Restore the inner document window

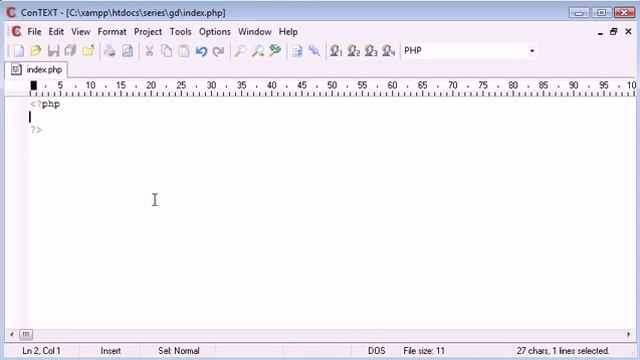[613, 31]
